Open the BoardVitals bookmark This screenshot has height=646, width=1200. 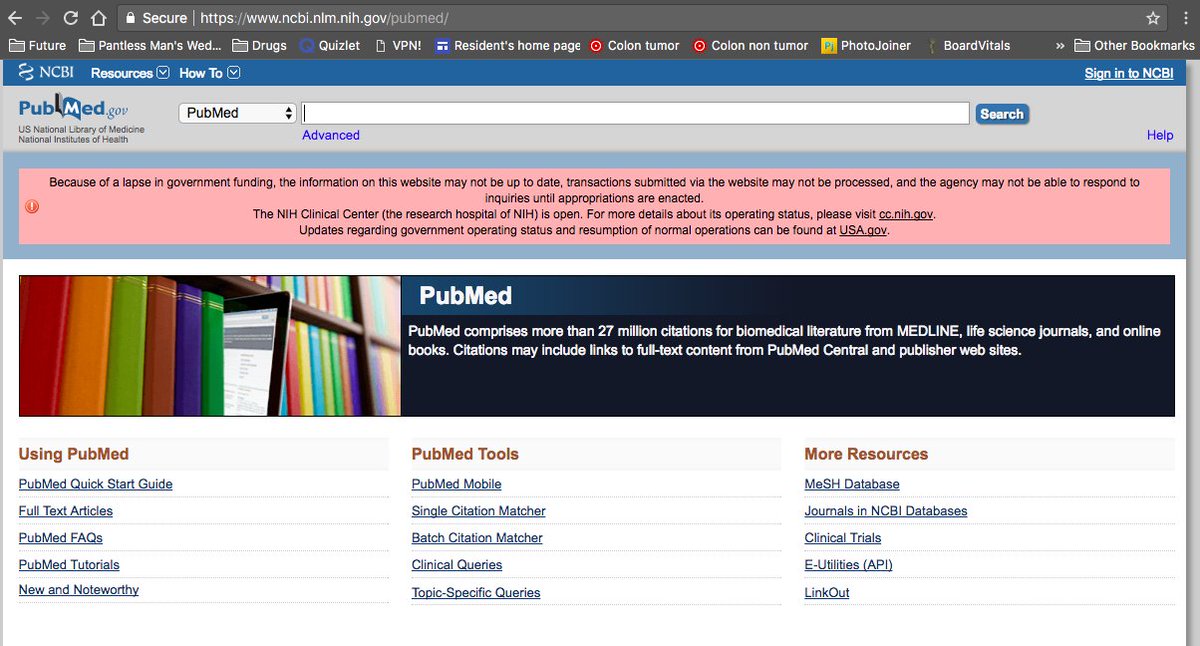(968, 45)
